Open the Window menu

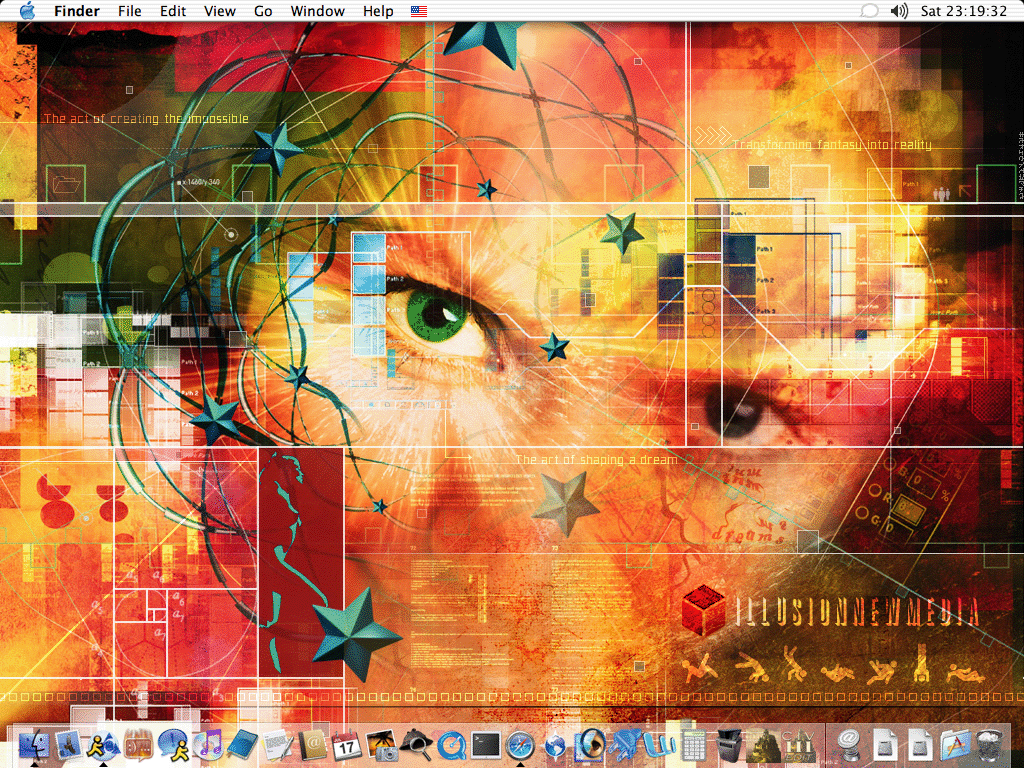pyautogui.click(x=317, y=11)
